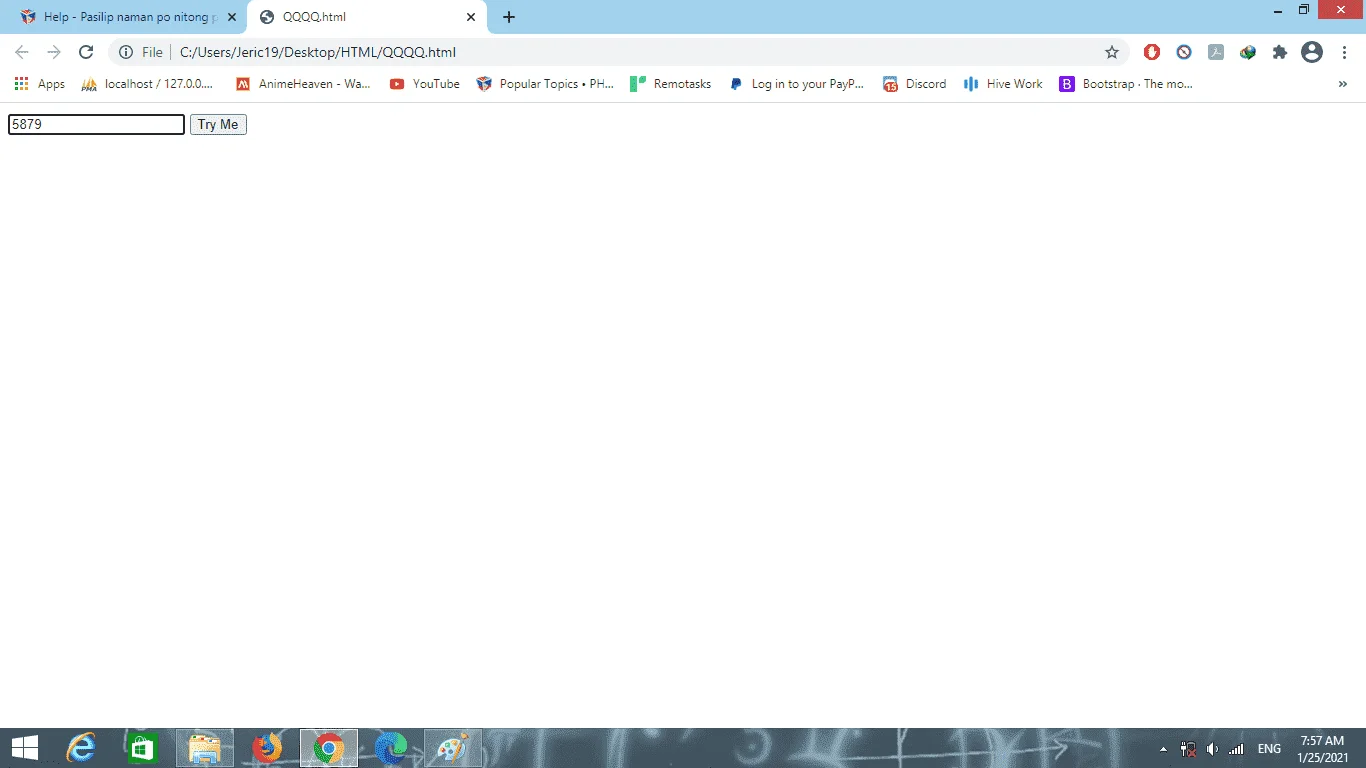Open the Microsoft Store taskbar icon
Screen dimensions: 1366x768
[x=142, y=748]
